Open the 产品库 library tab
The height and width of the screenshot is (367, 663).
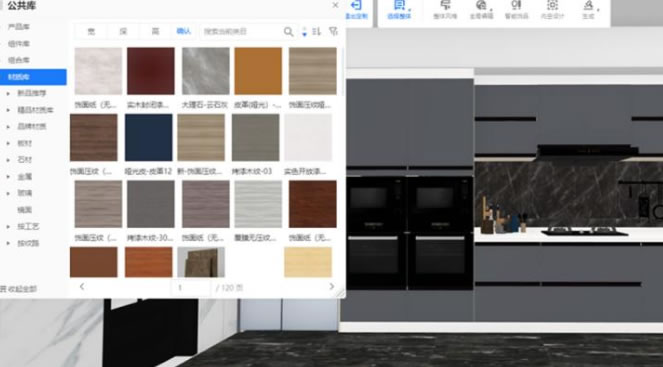click(x=19, y=27)
